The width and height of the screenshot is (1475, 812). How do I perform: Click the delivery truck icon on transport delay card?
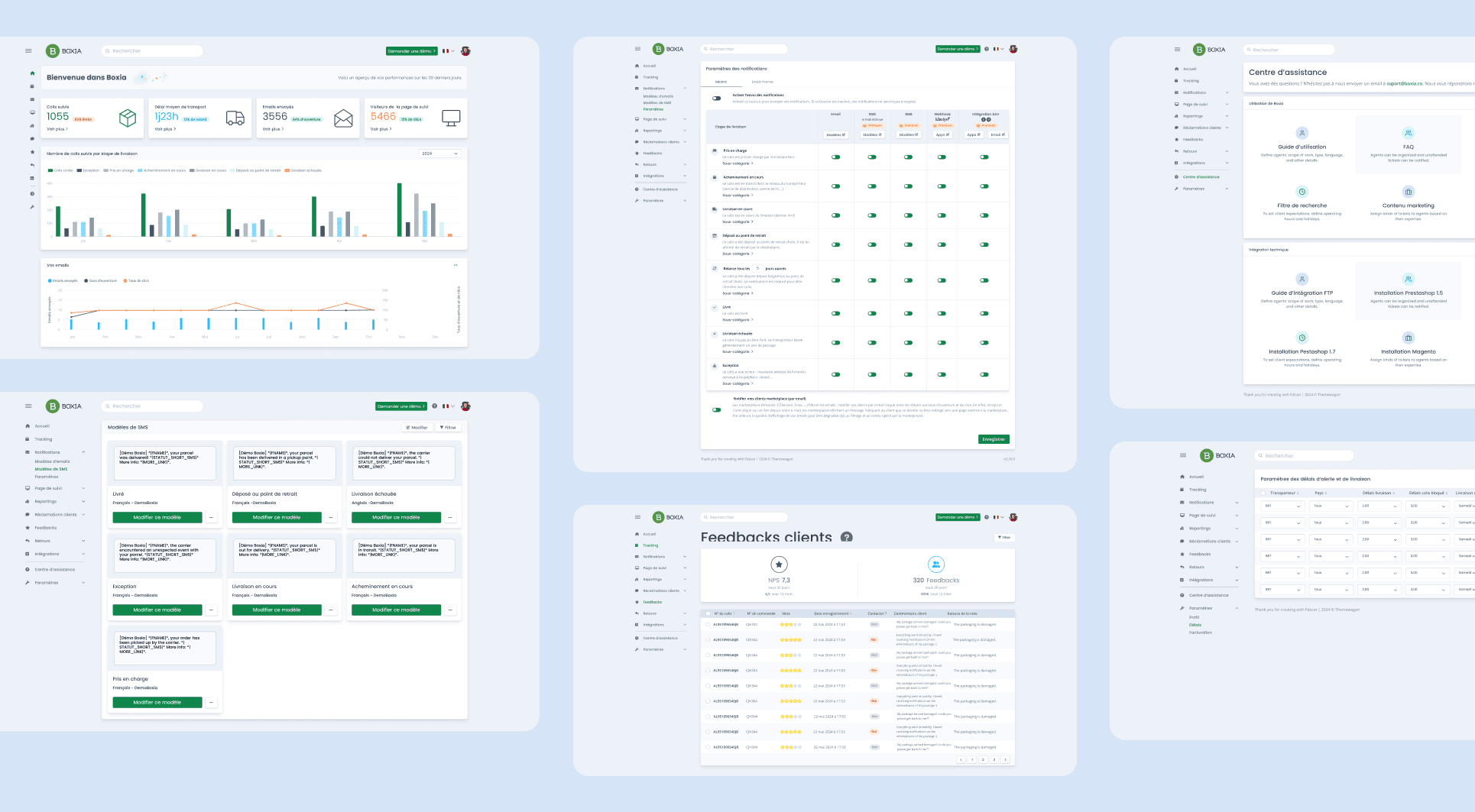(235, 118)
